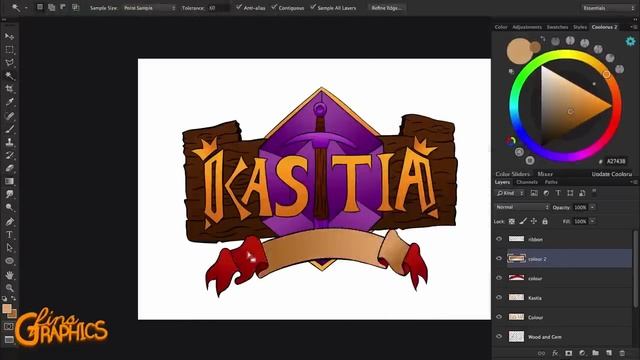This screenshot has width=640, height=360.
Task: Click the New Group folder icon
Action: [x=596, y=353]
